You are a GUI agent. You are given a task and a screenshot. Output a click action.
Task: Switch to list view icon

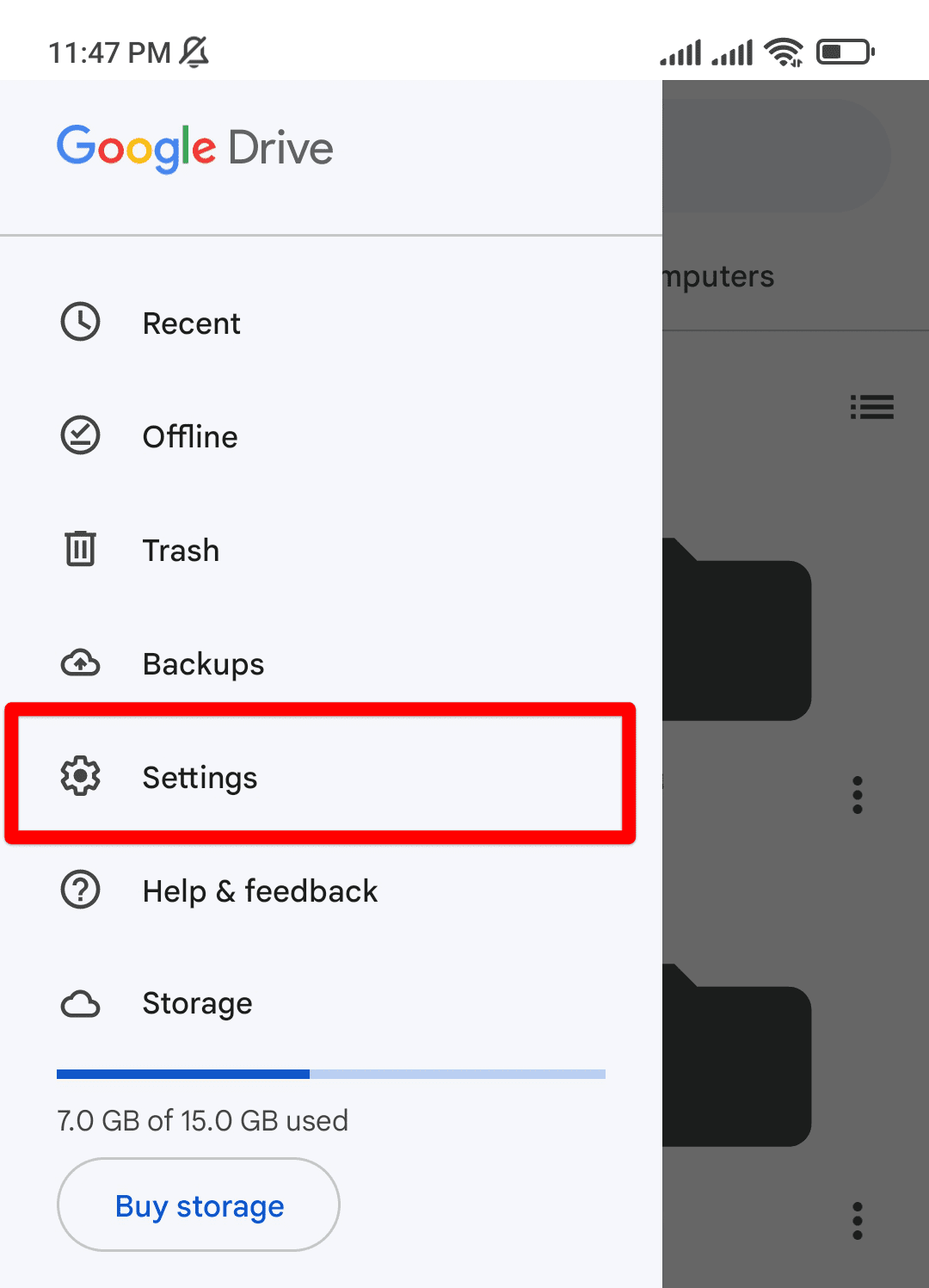(872, 406)
